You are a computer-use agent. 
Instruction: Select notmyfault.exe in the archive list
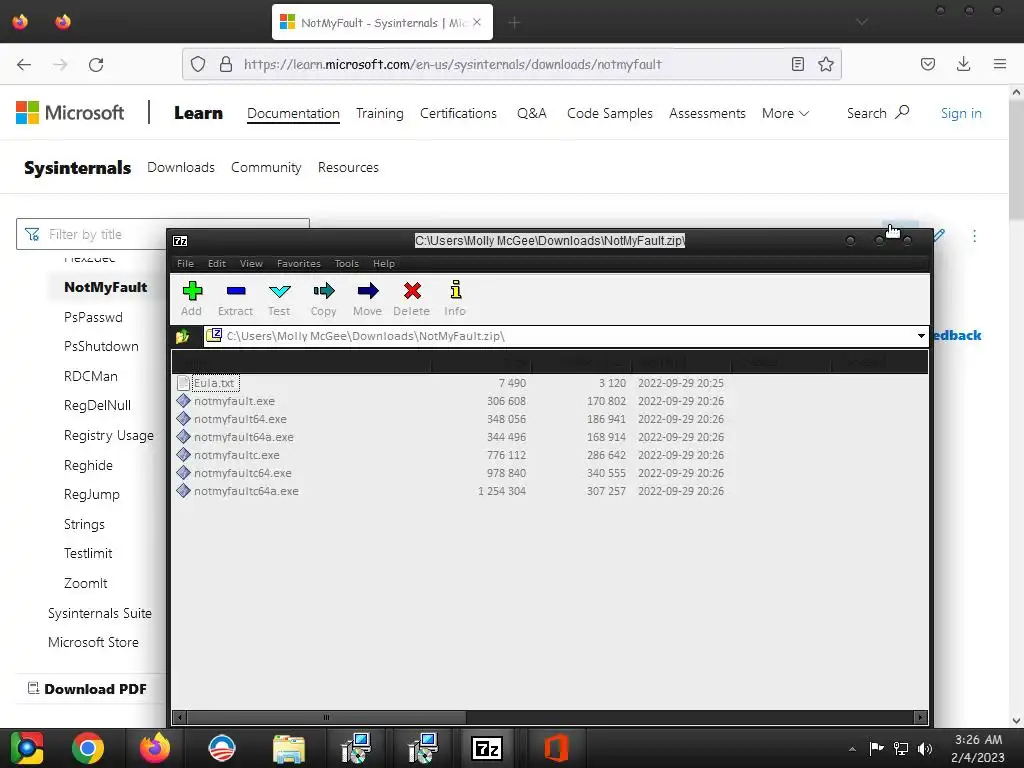[549, 401]
